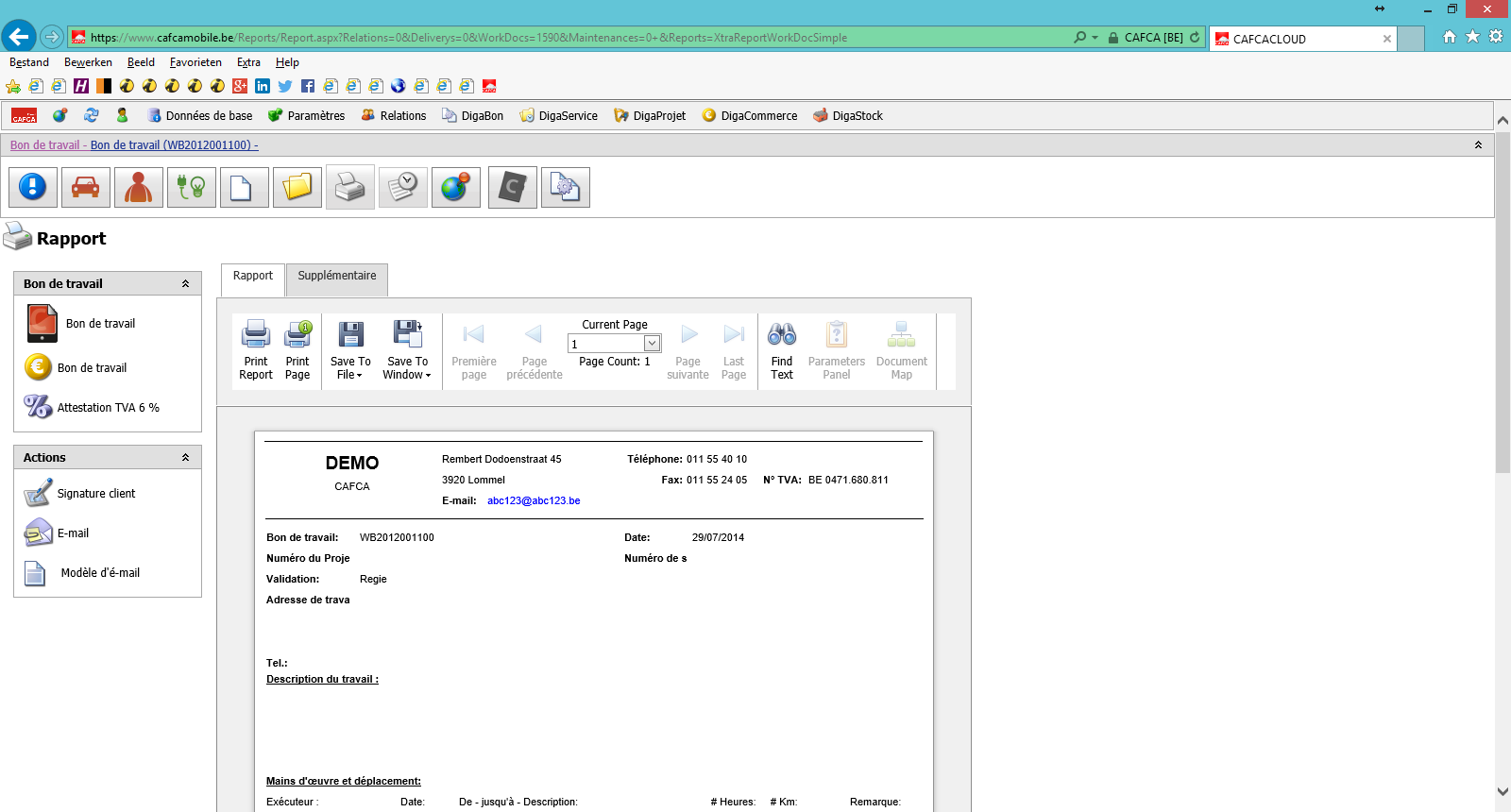
Task: Click the plug and lightbulb icon
Action: pyautogui.click(x=192, y=187)
